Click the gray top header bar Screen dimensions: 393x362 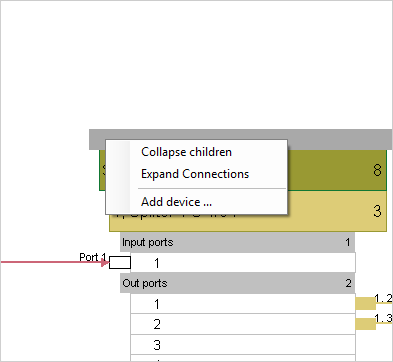(240, 134)
